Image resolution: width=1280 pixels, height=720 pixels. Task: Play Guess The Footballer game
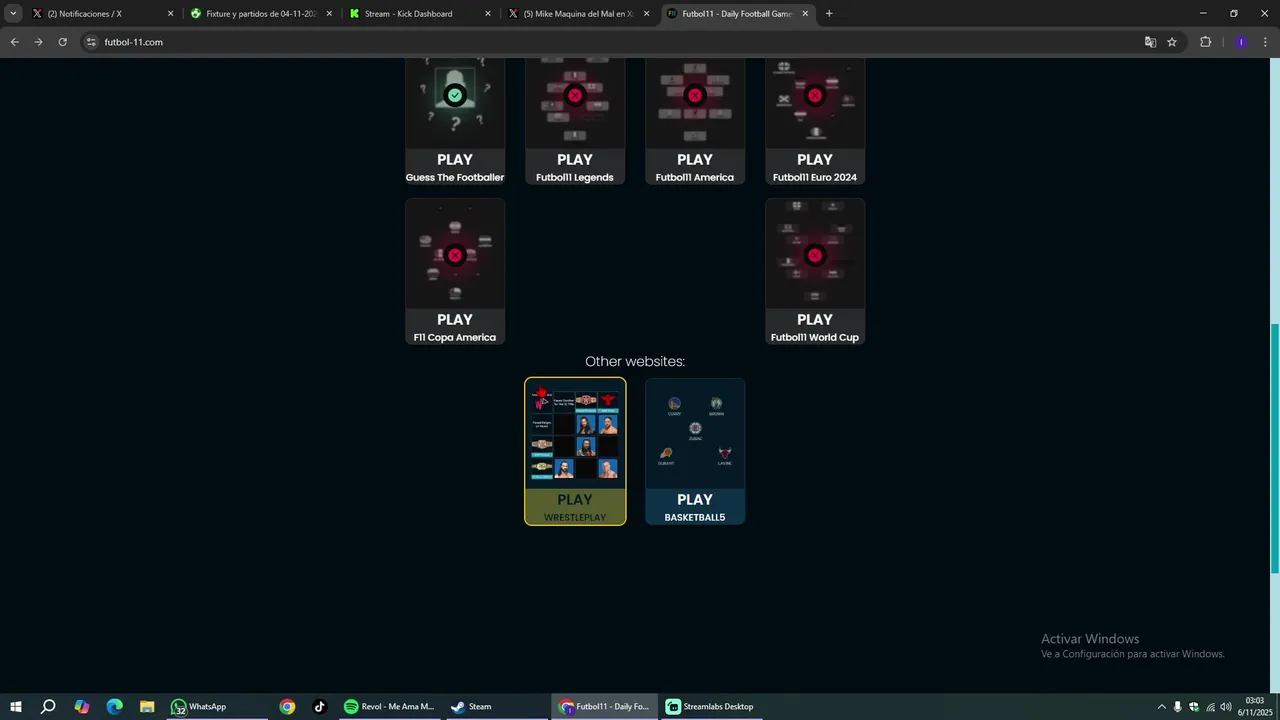pyautogui.click(x=455, y=122)
